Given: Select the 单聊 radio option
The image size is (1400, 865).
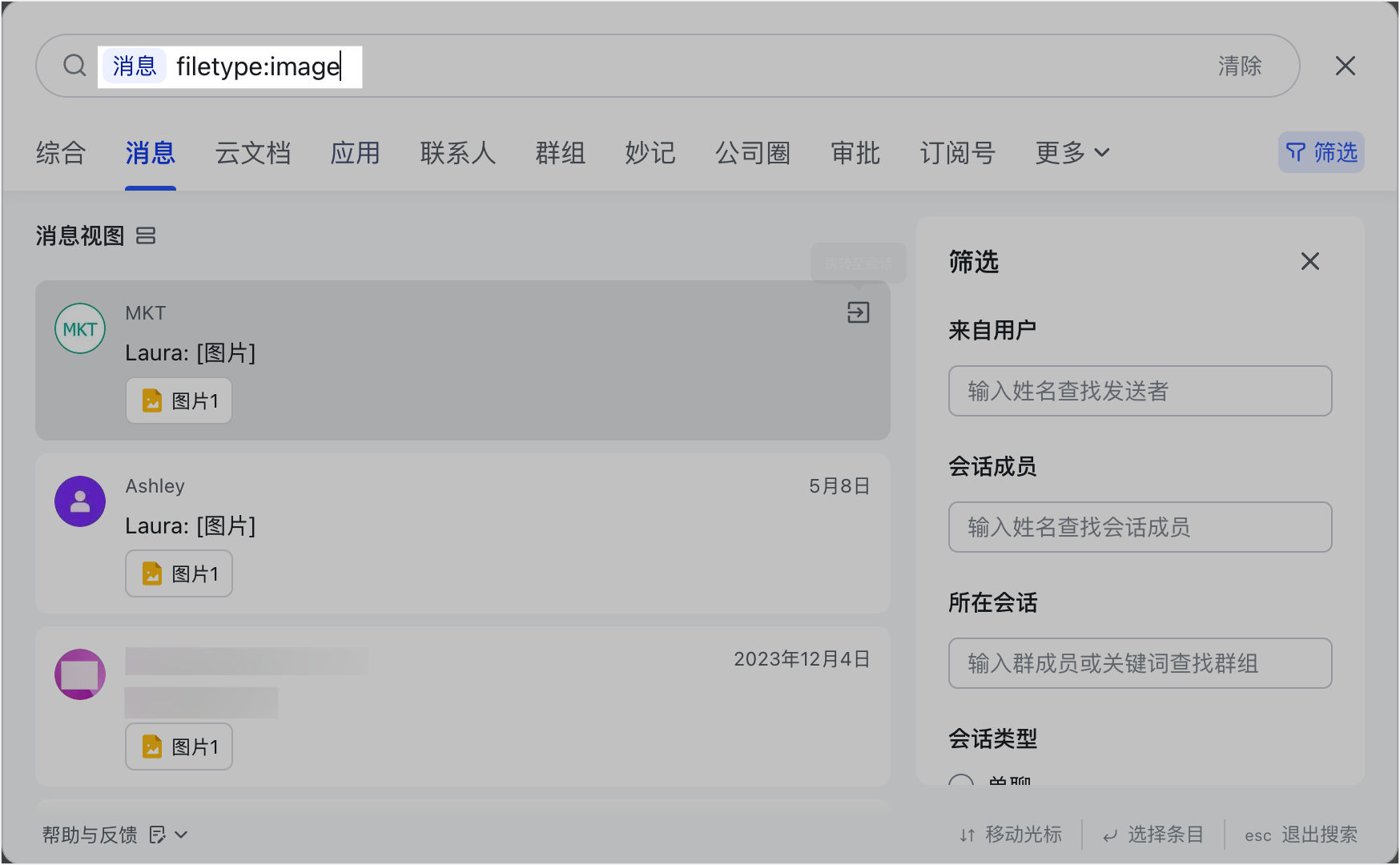Looking at the screenshot, I should point(961,781).
